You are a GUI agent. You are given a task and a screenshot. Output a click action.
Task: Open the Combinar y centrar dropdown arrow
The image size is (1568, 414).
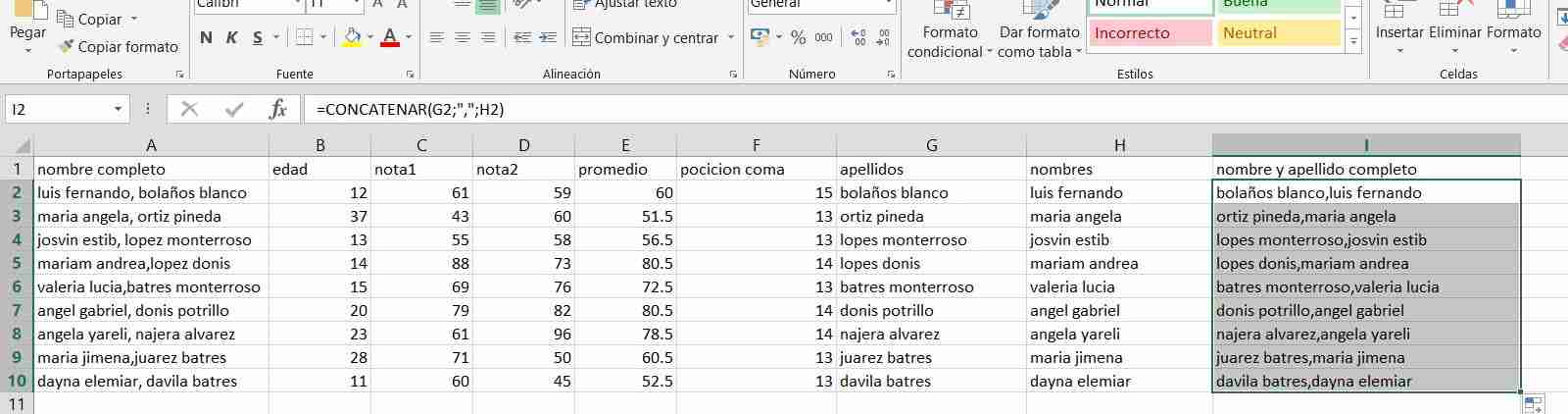click(731, 37)
